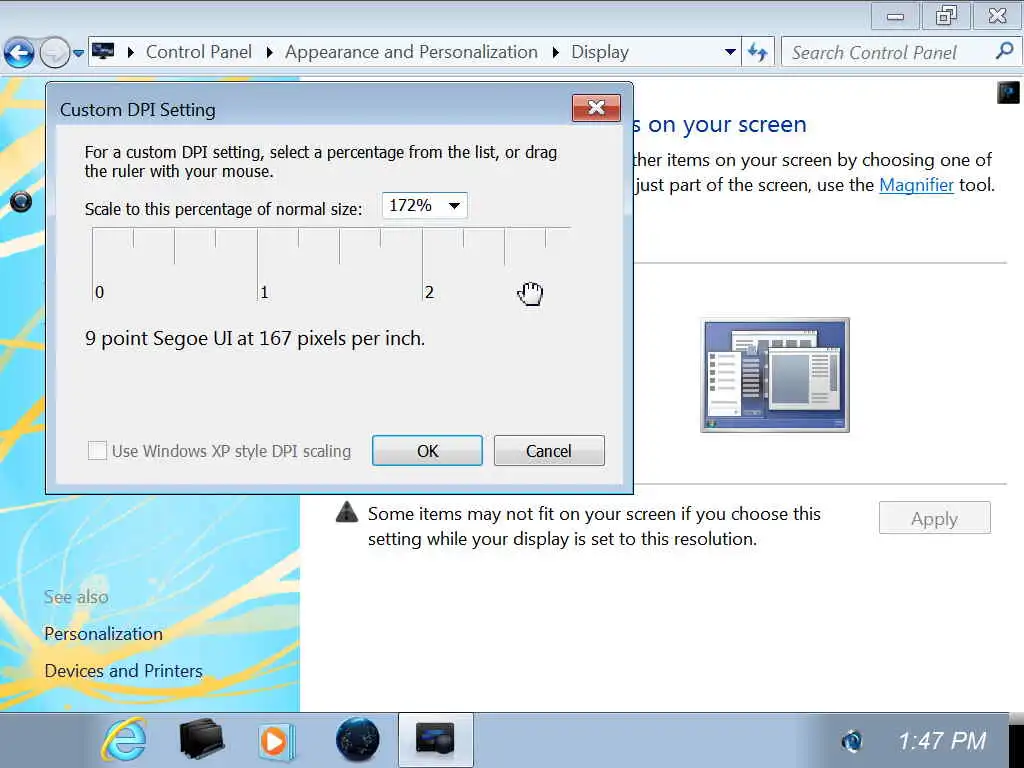Open the Magnifier link
This screenshot has height=768, width=1024.
coord(916,185)
